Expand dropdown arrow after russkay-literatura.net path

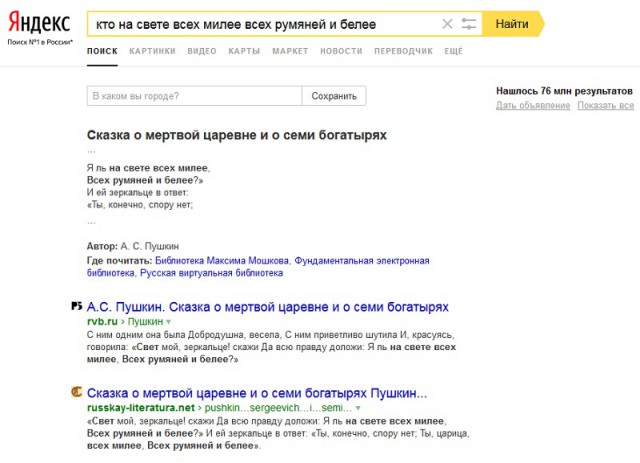click(x=358, y=408)
